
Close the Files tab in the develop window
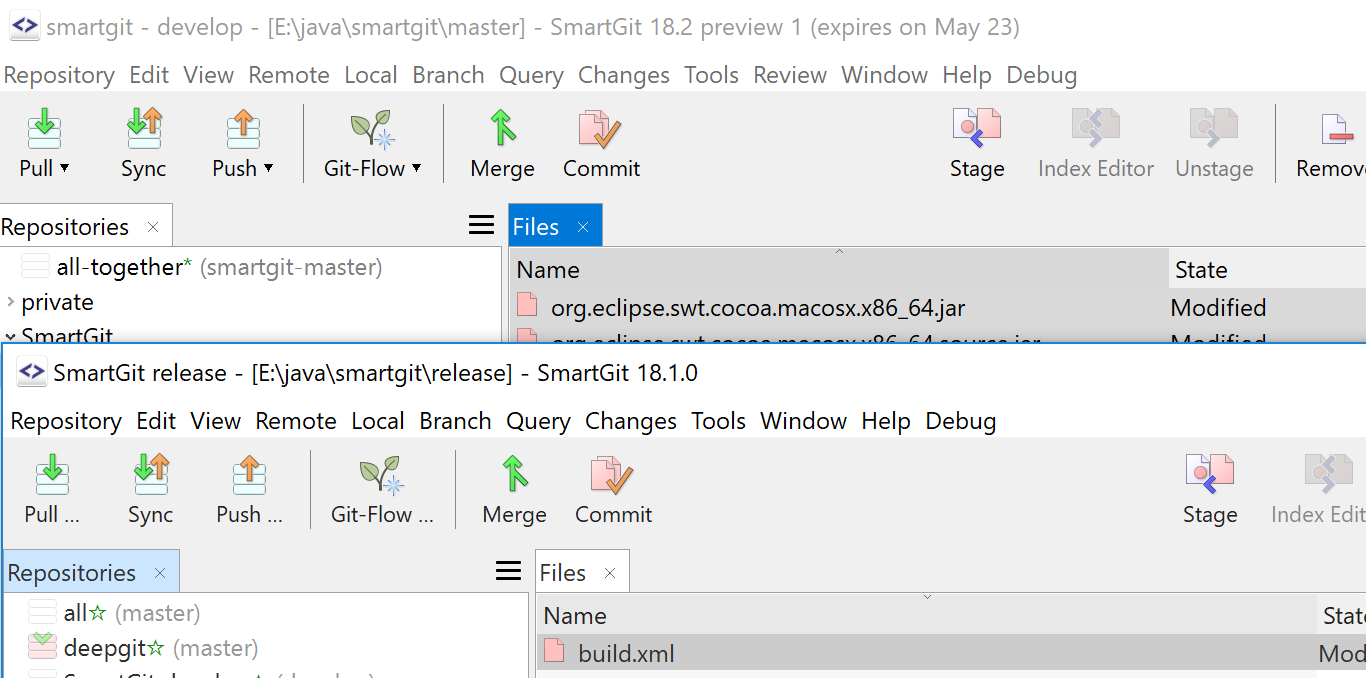(x=583, y=227)
